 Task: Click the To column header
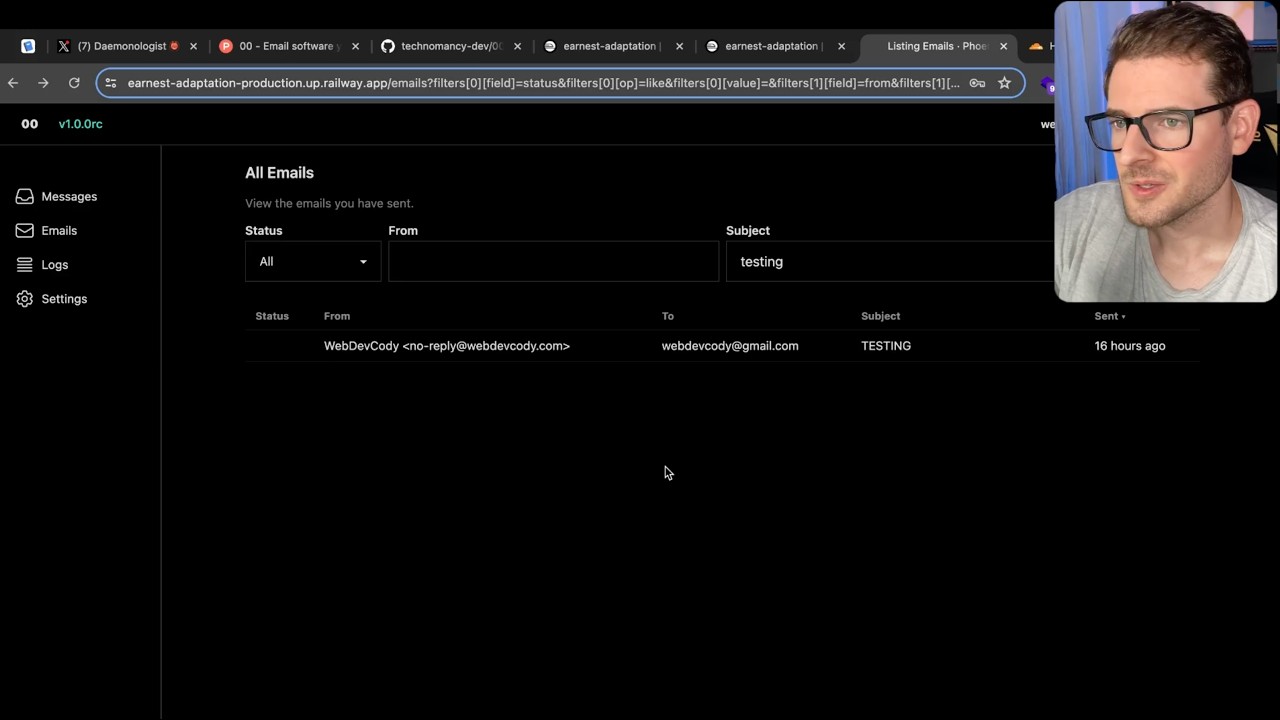[668, 316]
